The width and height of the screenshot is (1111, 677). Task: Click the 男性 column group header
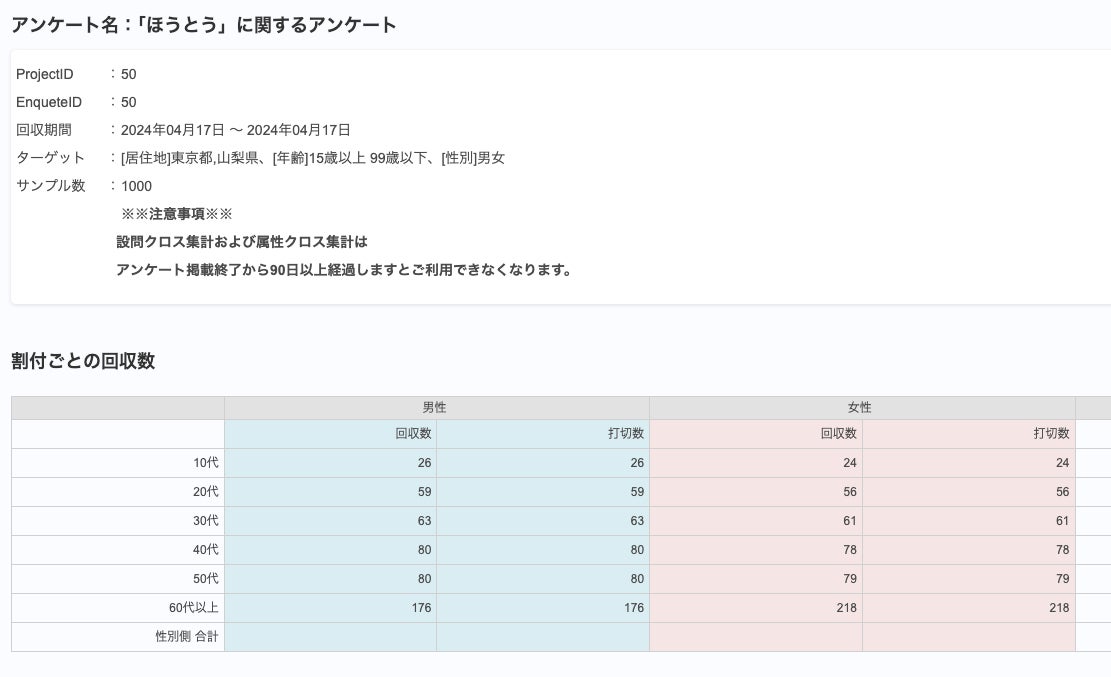click(435, 408)
